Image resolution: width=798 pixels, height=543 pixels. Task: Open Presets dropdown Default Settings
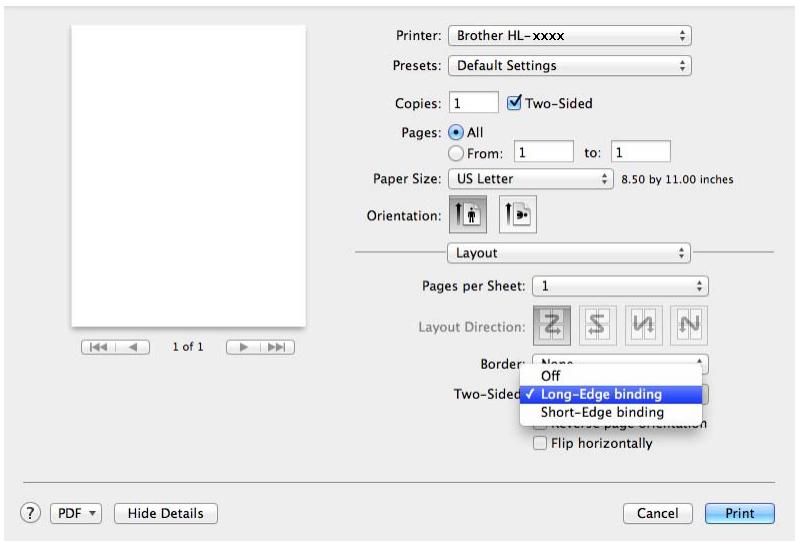(x=569, y=66)
